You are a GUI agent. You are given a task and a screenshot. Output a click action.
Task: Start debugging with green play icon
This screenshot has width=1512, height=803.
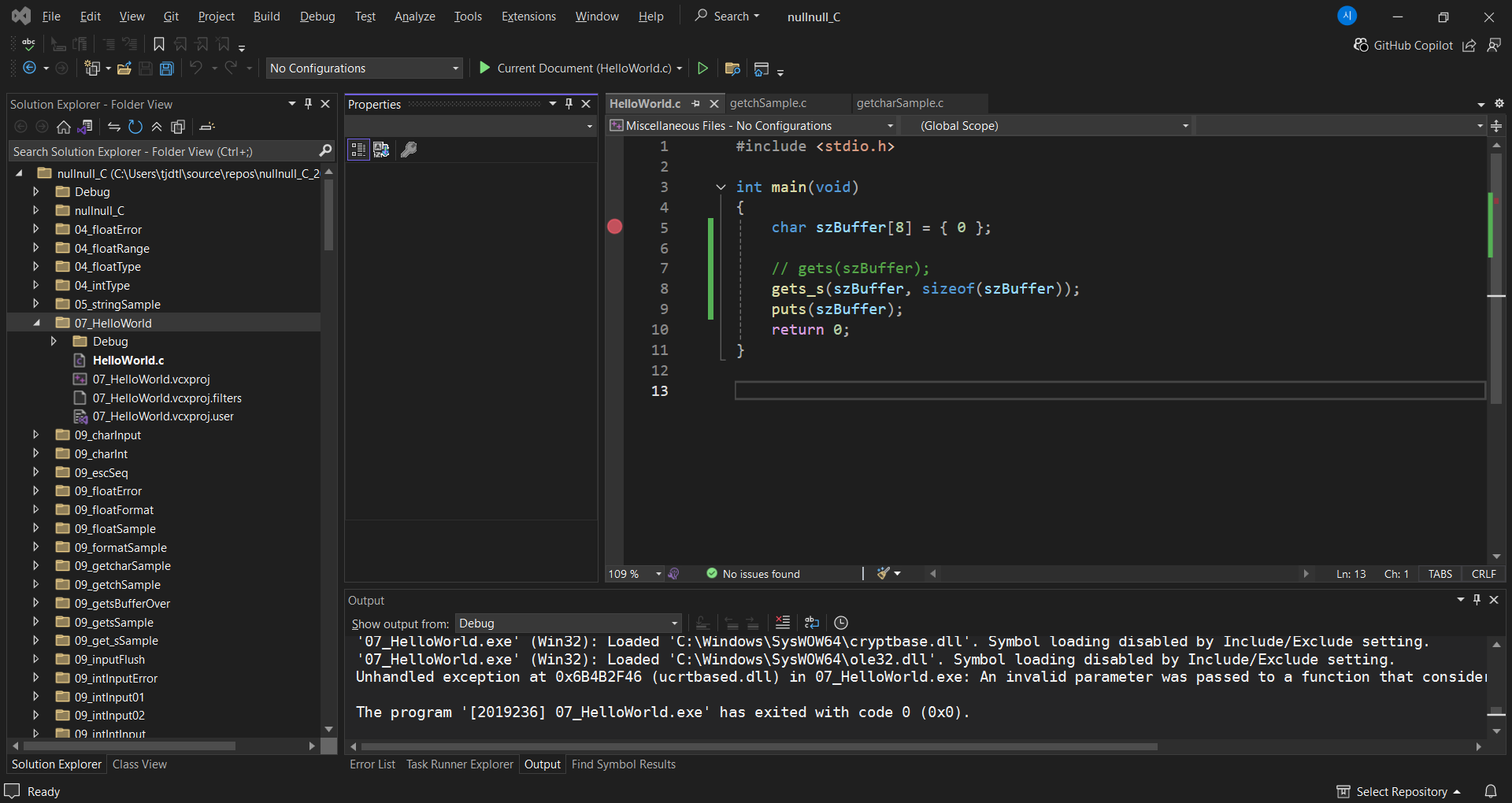[485, 68]
